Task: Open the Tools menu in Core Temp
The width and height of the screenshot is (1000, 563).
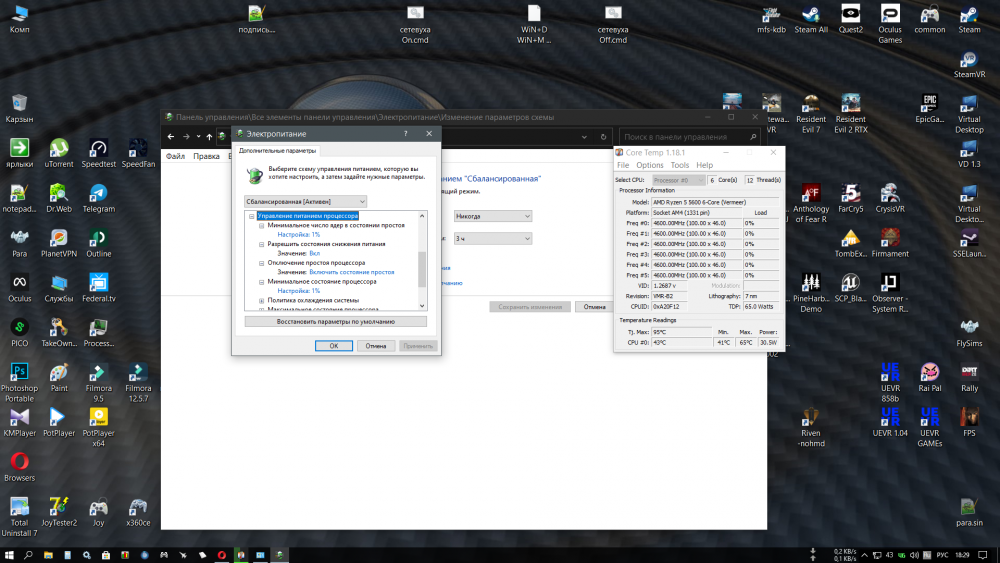Action: click(x=680, y=165)
